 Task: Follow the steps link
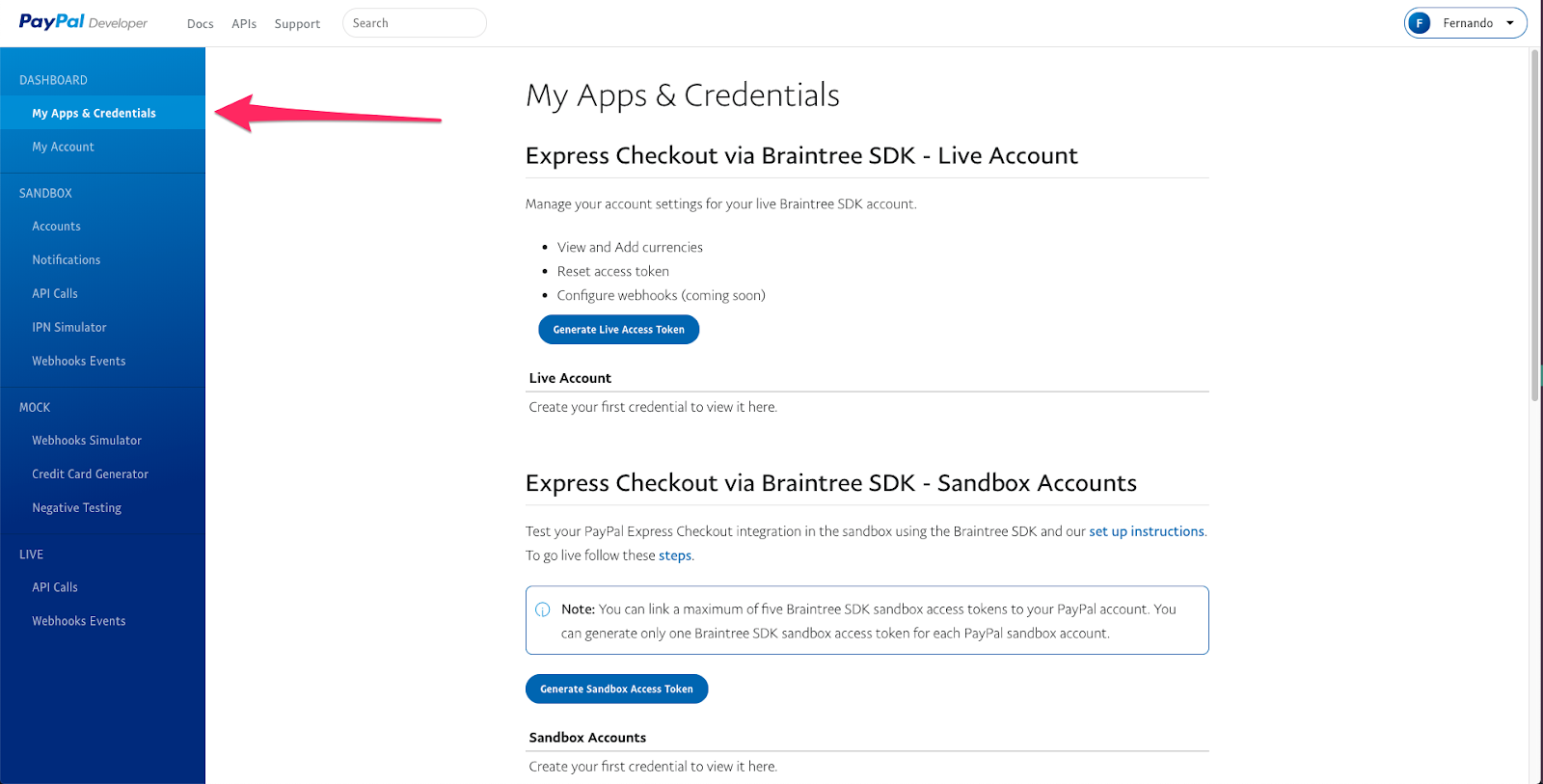(675, 555)
